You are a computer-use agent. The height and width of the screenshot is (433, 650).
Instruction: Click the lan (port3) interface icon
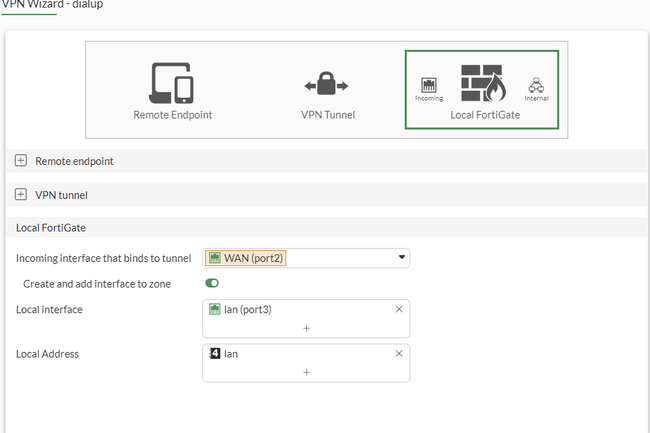click(215, 309)
